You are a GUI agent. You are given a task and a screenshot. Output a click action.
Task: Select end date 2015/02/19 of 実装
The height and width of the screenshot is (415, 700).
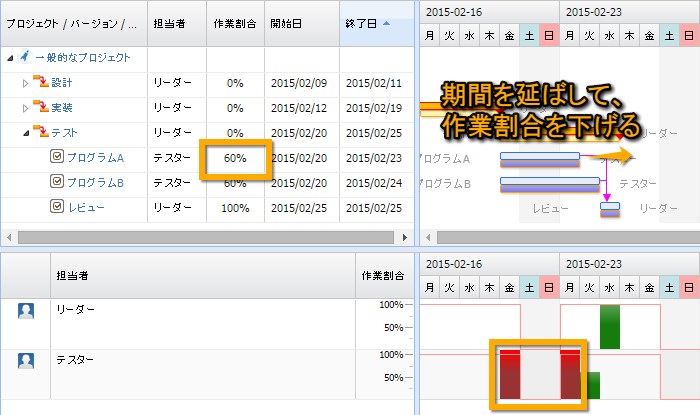point(374,108)
